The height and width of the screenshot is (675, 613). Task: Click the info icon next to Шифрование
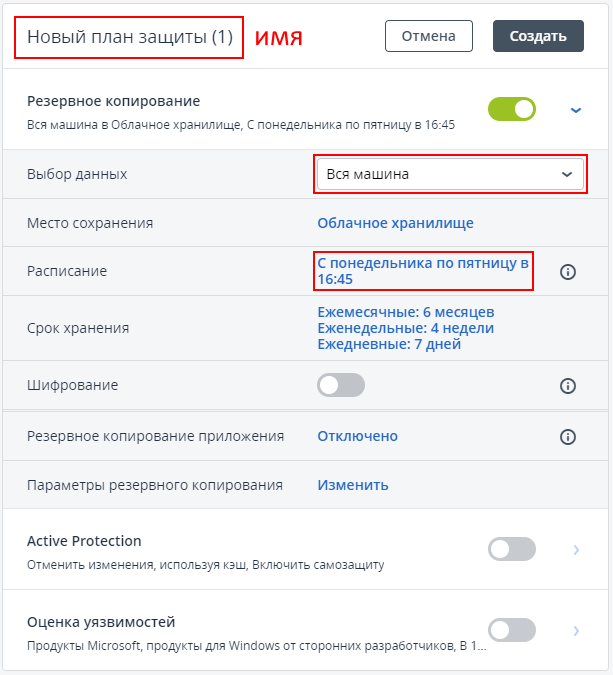568,385
